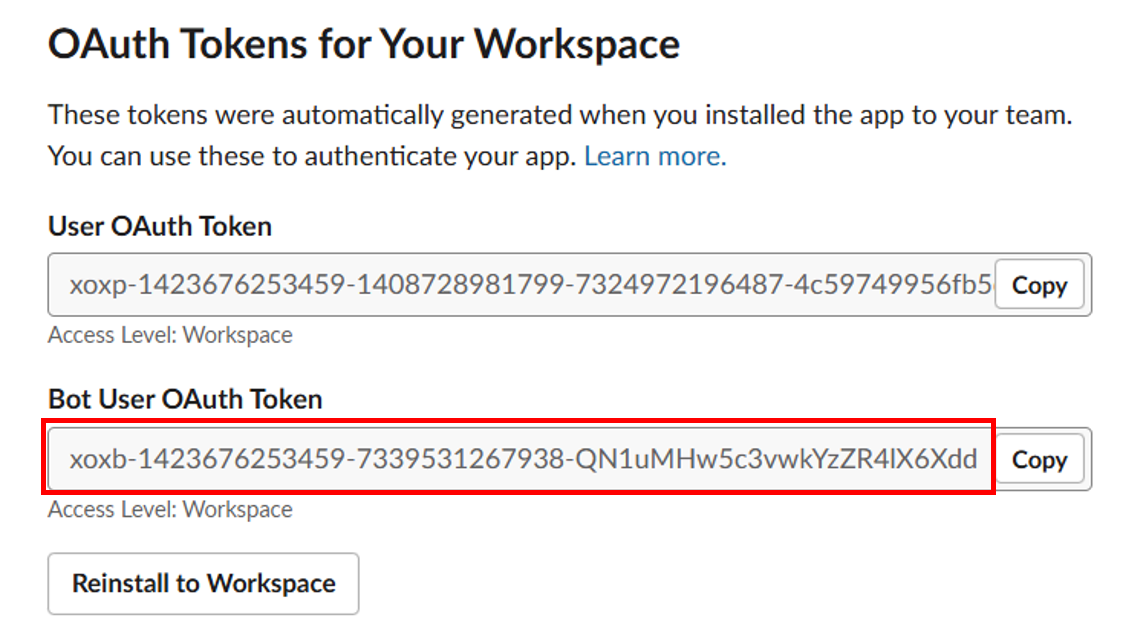Image resolution: width=1146 pixels, height=632 pixels.
Task: Click the 'You can use these to authenticate' sentence
Action: point(312,156)
